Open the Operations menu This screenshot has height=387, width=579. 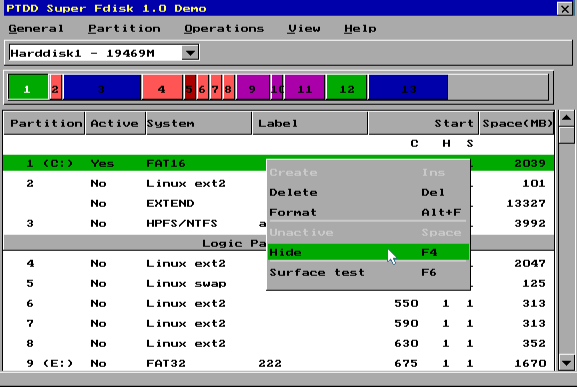point(224,29)
